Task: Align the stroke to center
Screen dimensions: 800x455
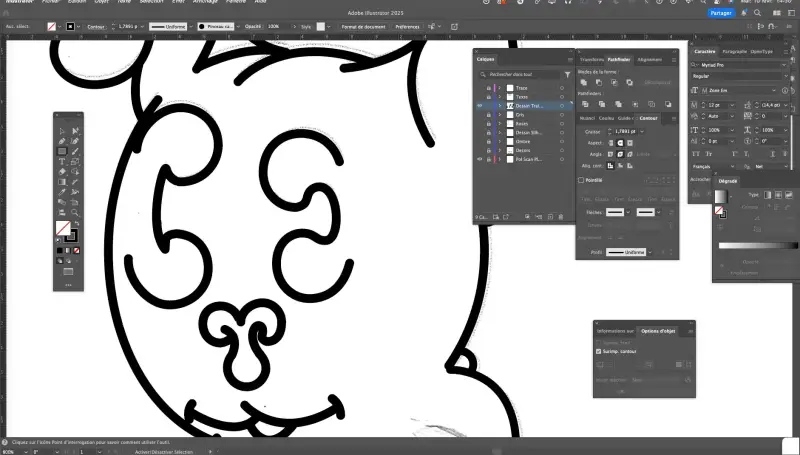Action: click(610, 166)
